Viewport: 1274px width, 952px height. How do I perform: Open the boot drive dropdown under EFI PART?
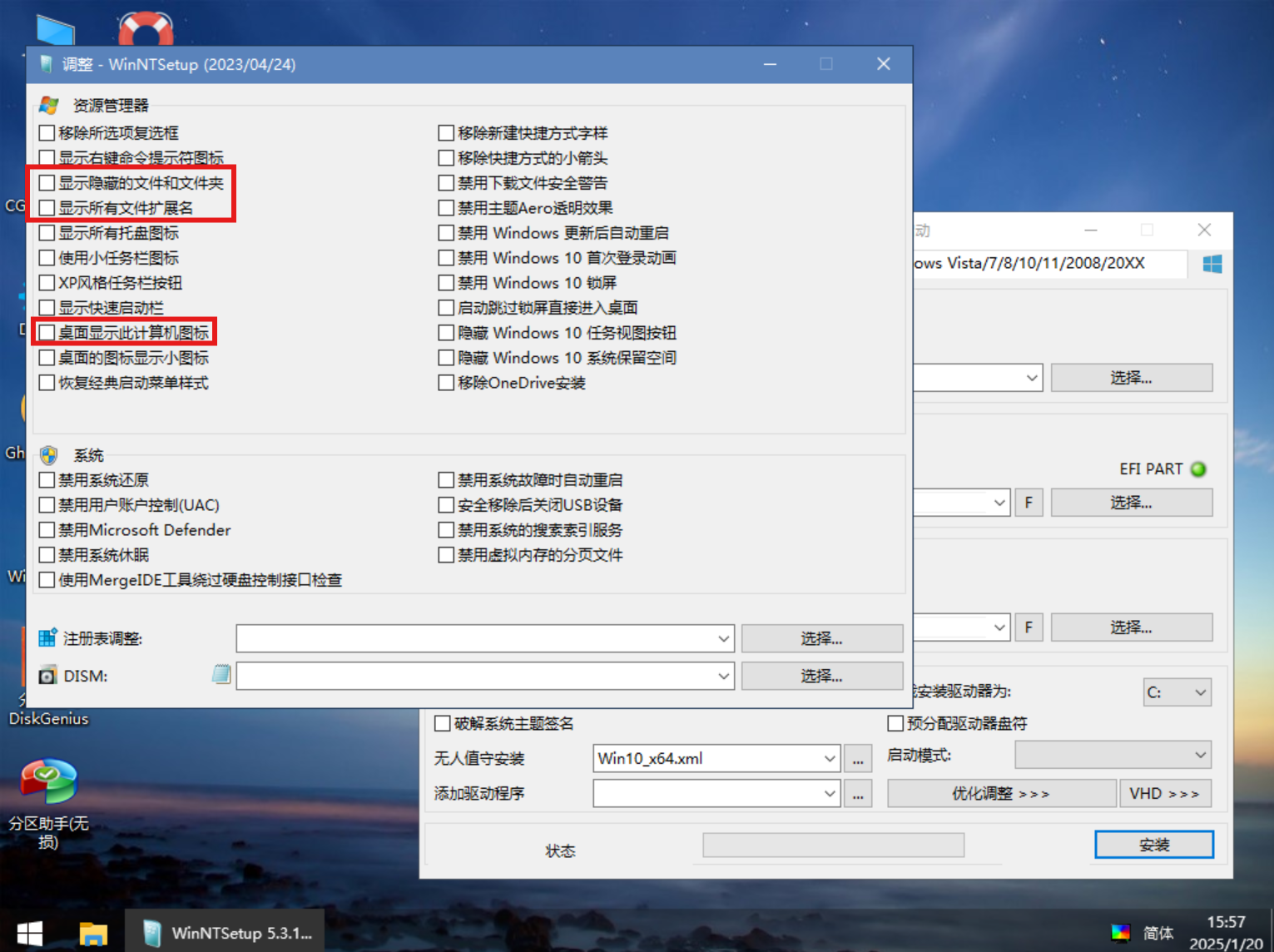999,503
